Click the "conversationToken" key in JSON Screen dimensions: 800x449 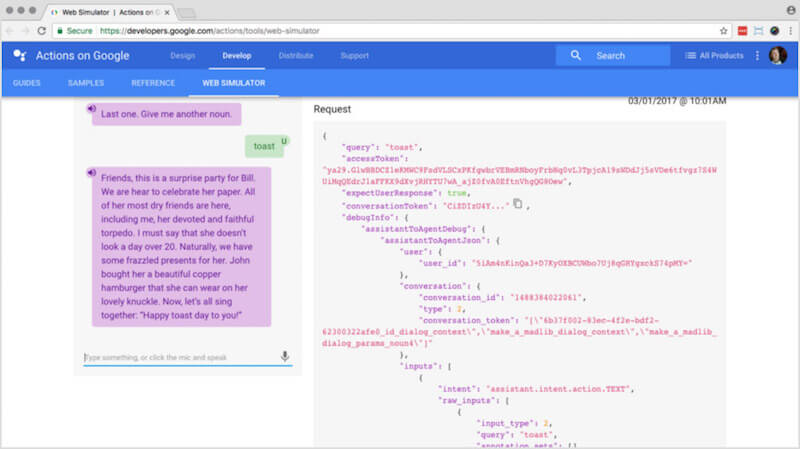click(x=388, y=206)
